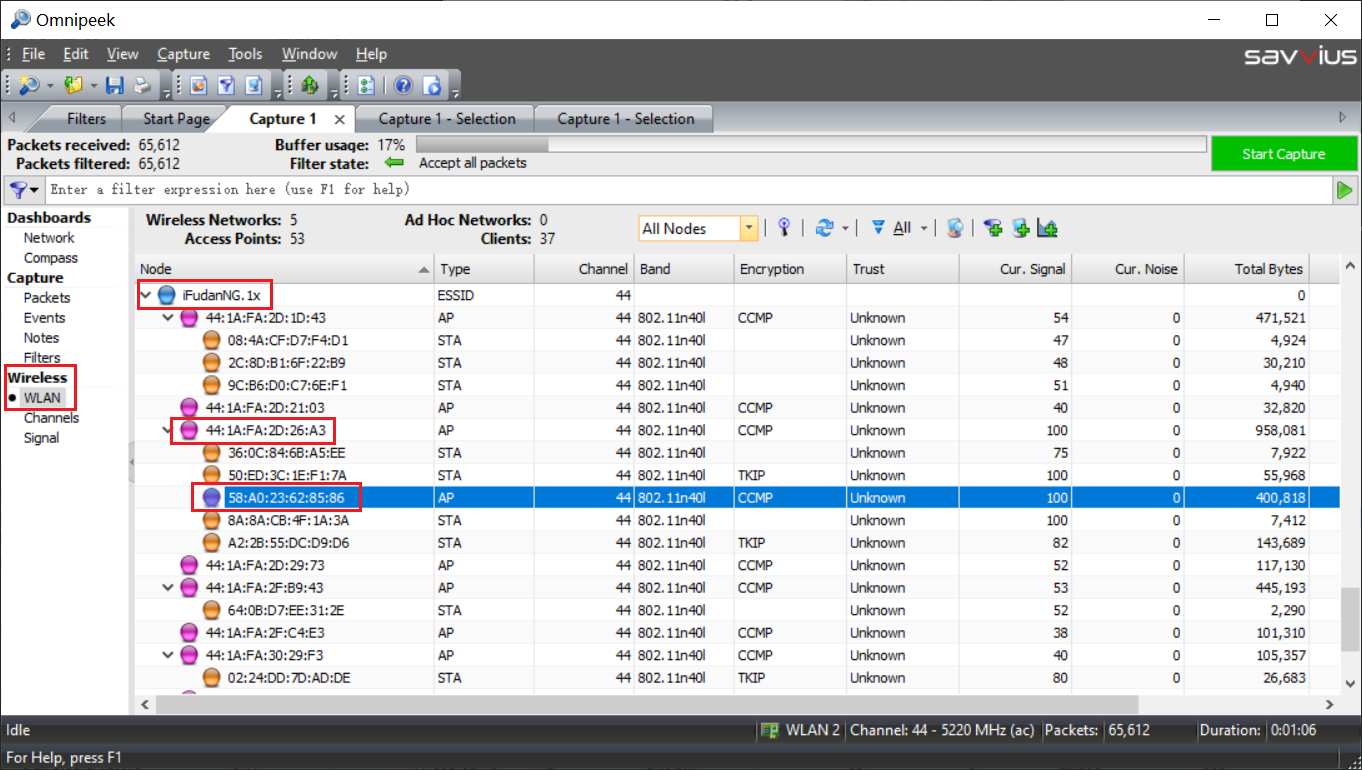Click orange STA icon of 08:4A:CF:D7:F4:D1

210,340
